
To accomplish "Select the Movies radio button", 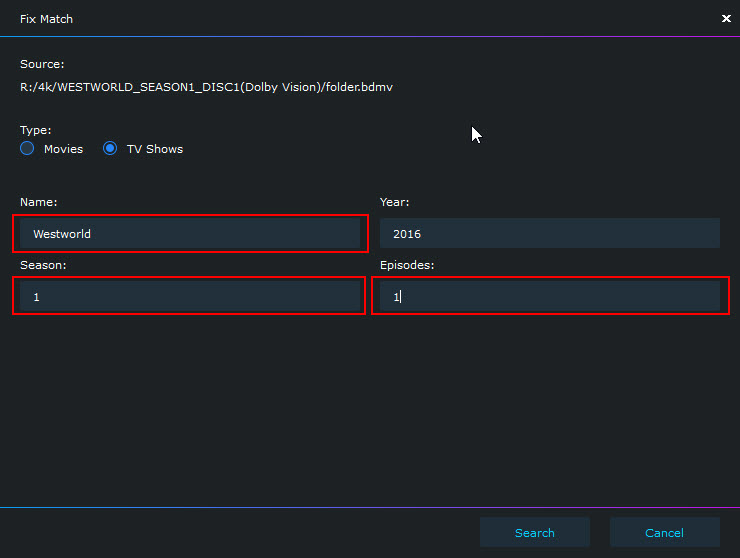I will click(27, 148).
